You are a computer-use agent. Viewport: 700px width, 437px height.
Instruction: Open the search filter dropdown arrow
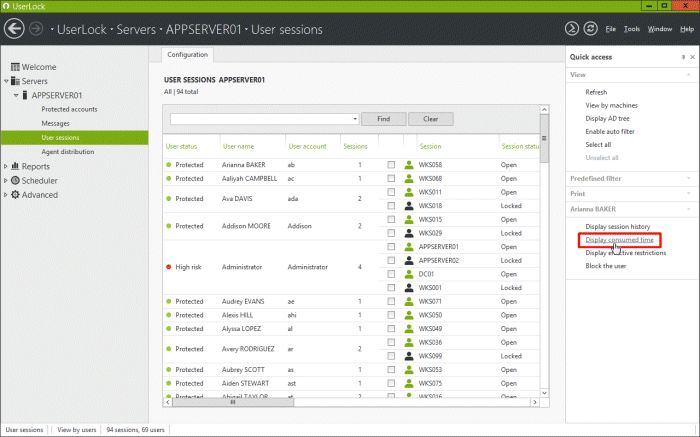[x=355, y=119]
